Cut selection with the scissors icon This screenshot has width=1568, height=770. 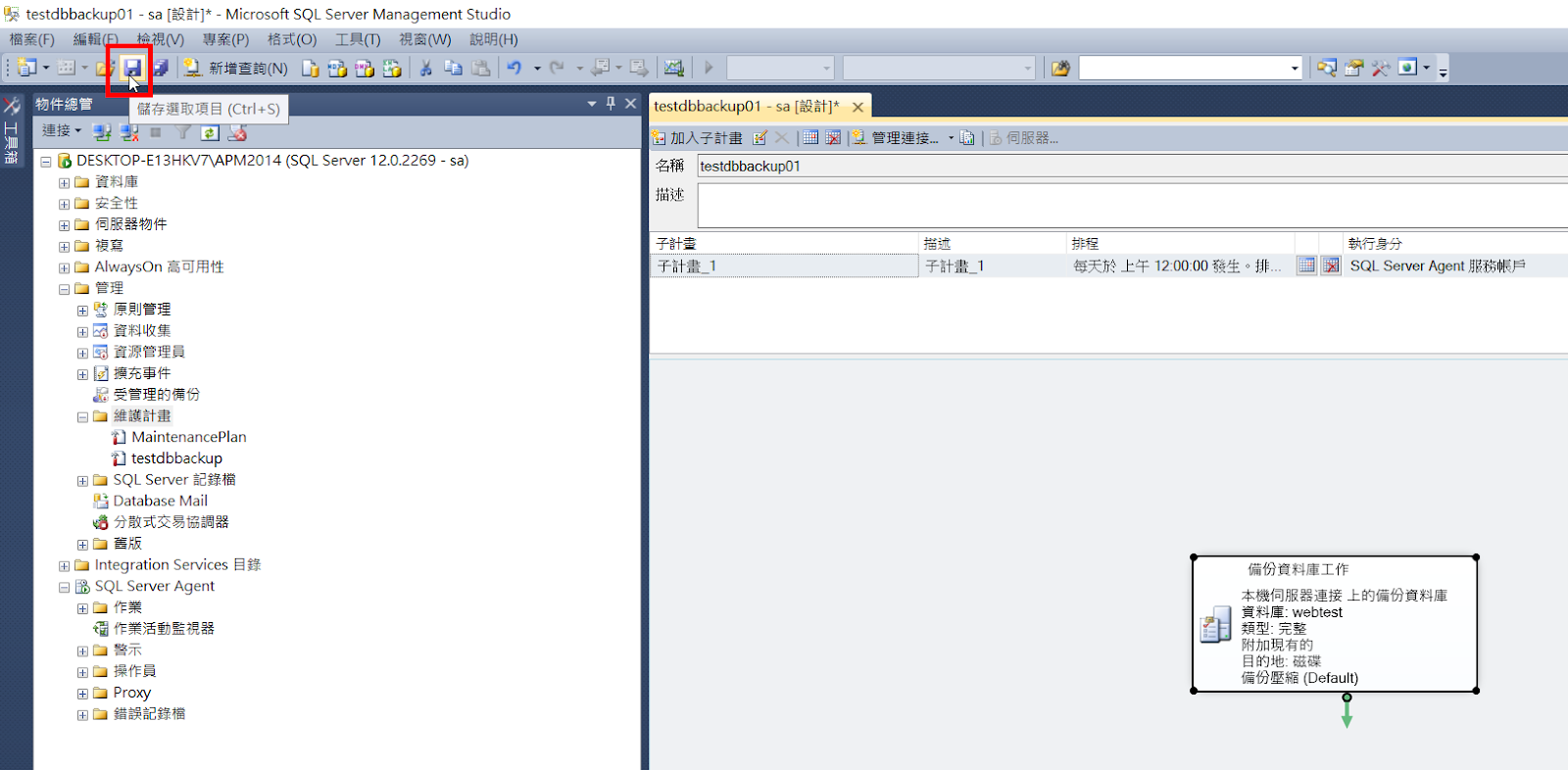pyautogui.click(x=425, y=68)
